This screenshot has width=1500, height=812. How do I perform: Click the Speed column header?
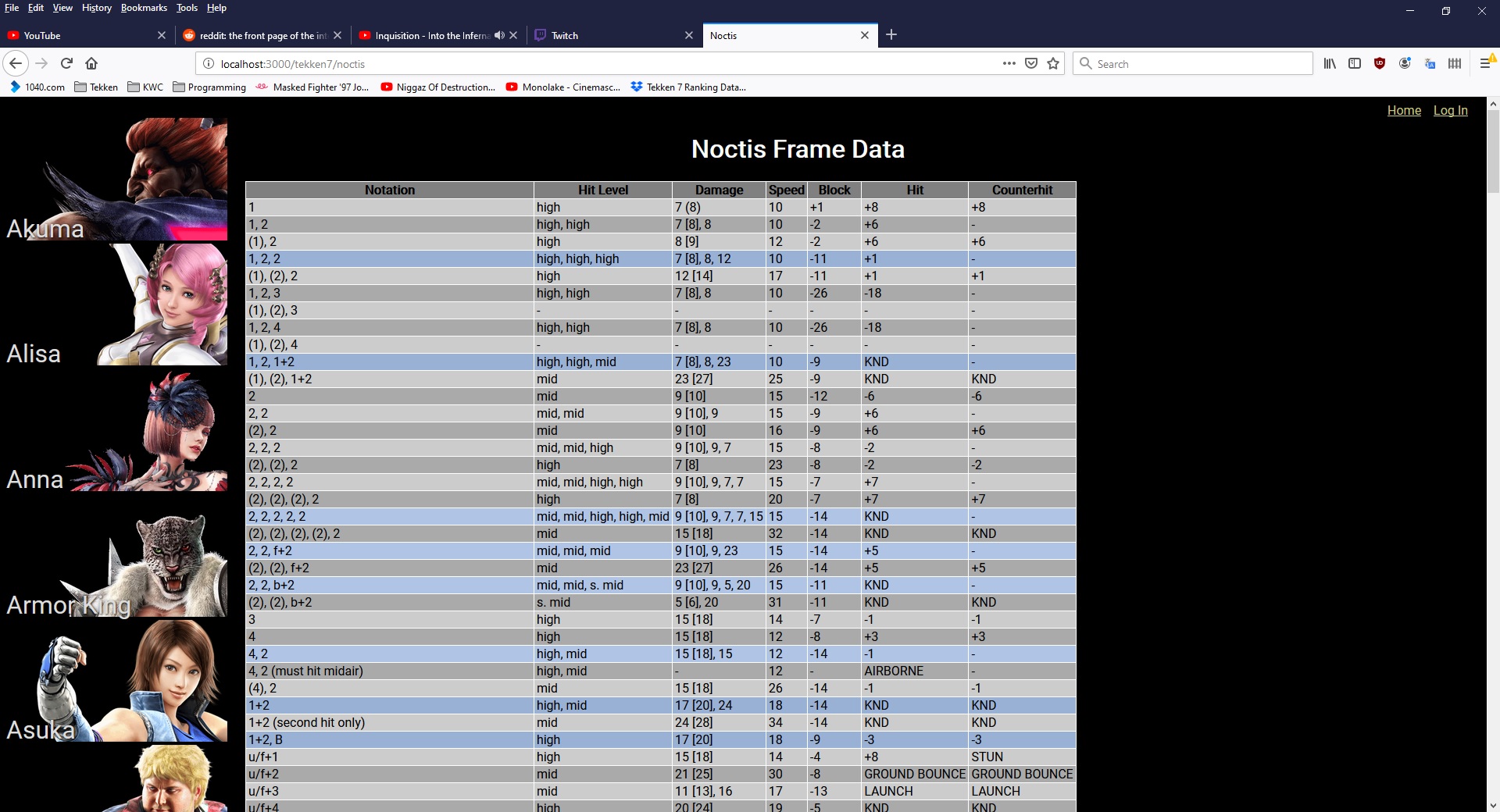[786, 190]
